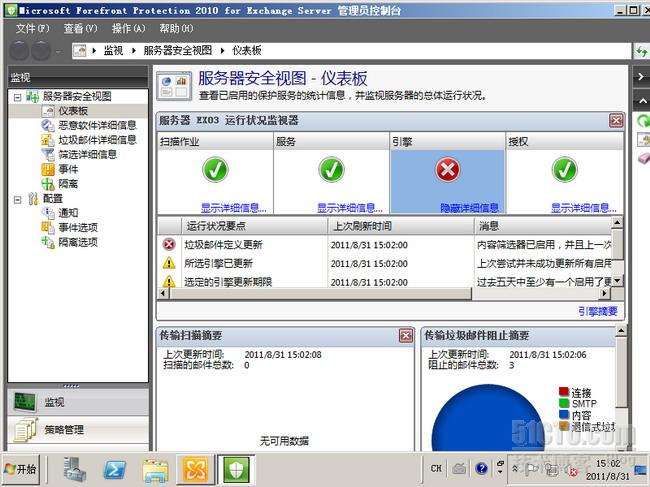Select the 选定的引擎更新期限 row
This screenshot has width=650, height=487.
[385, 281]
